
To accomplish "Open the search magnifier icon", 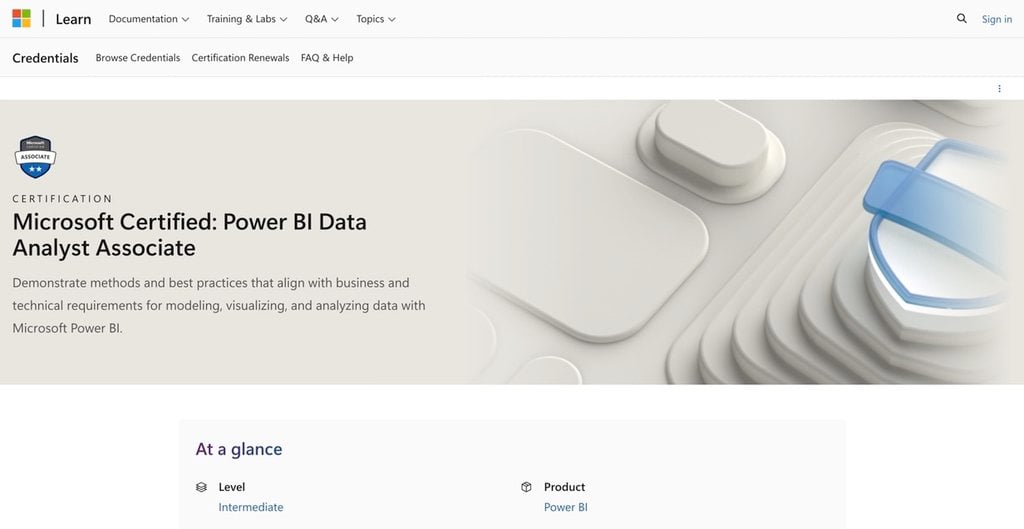I will coord(961,18).
